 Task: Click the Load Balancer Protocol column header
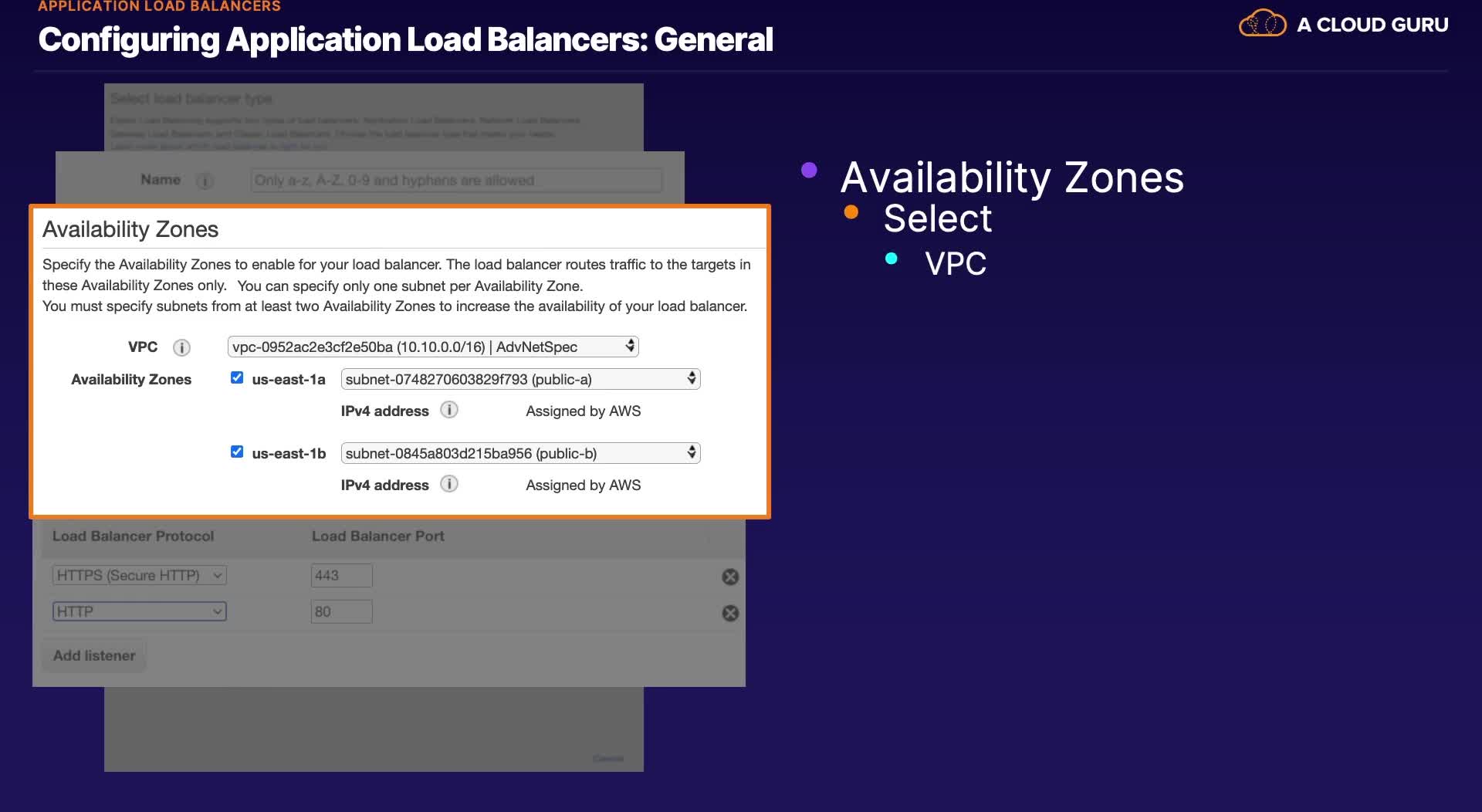pos(133,536)
